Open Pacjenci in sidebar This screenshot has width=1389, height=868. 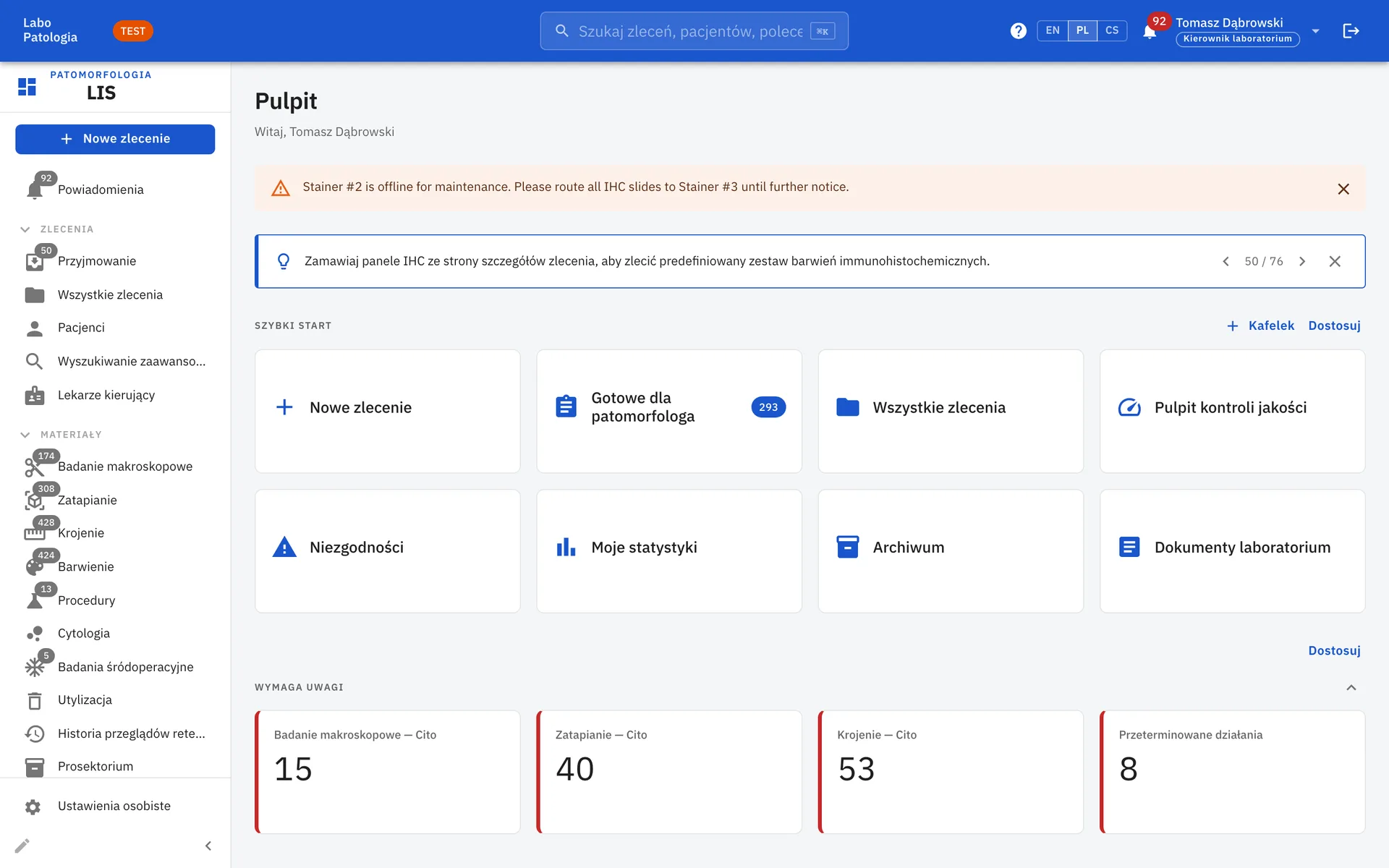(x=116, y=328)
